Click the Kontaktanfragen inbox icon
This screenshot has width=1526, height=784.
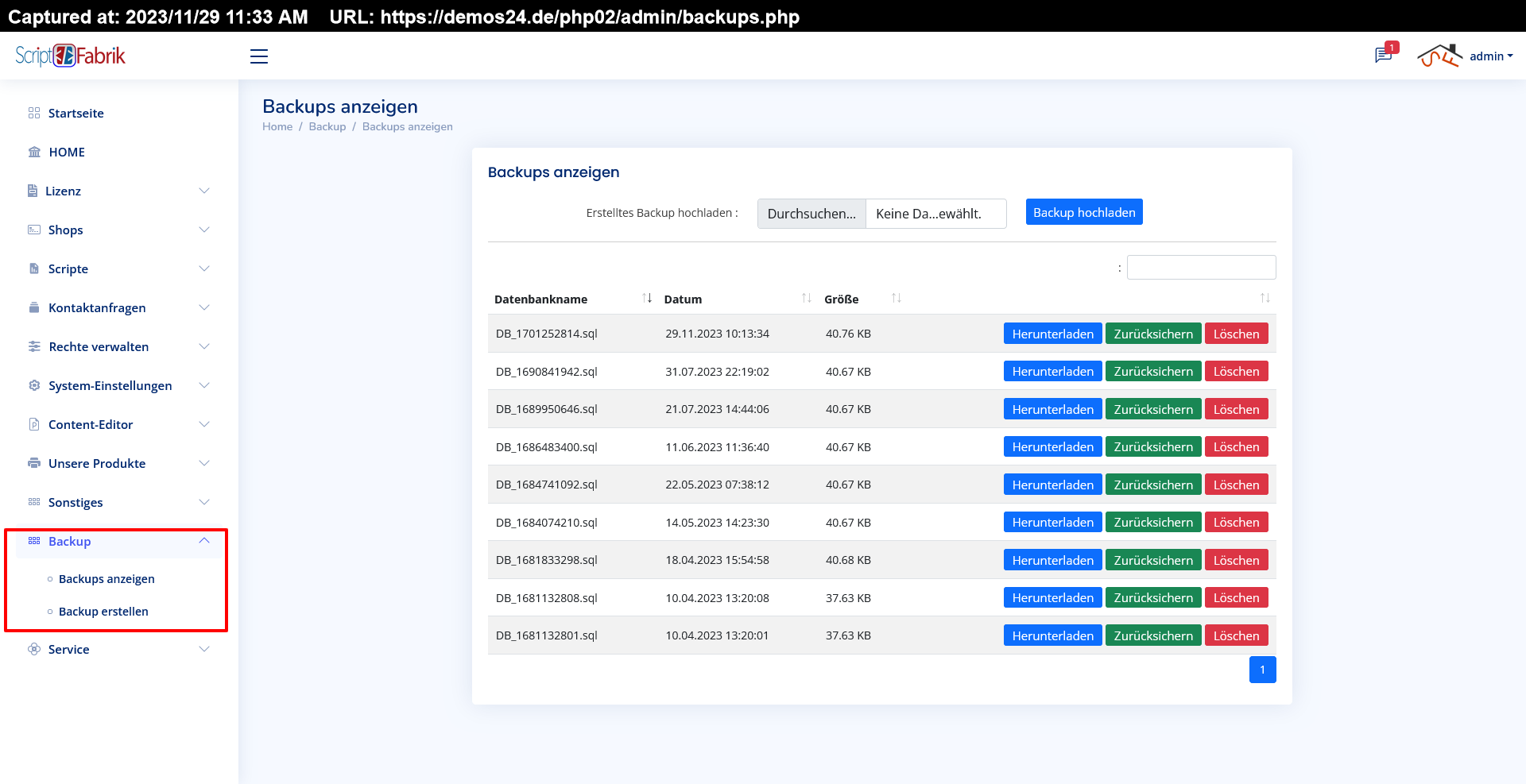click(34, 307)
